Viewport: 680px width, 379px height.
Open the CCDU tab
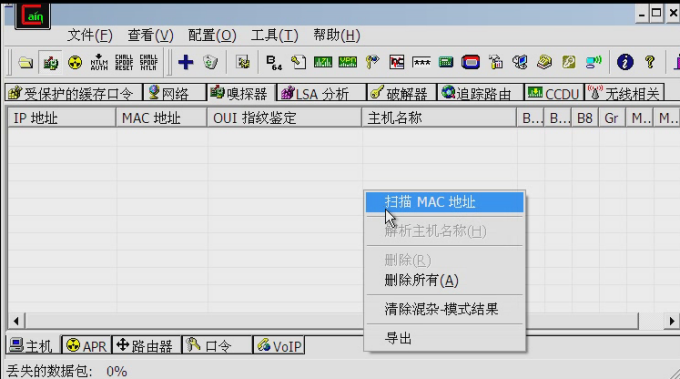(554, 93)
